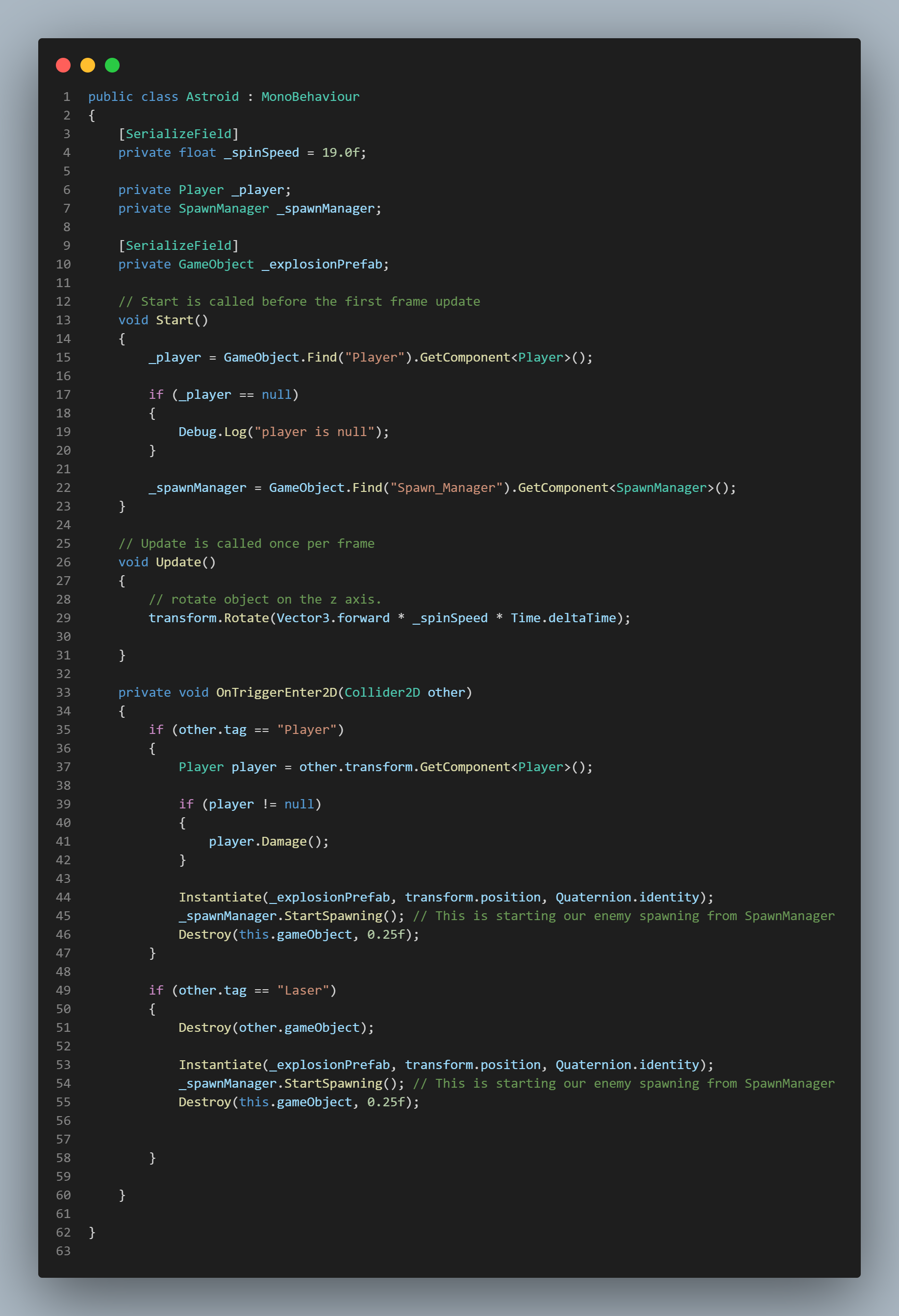
Task: Click the opening brace on line 2
Action: (92, 116)
